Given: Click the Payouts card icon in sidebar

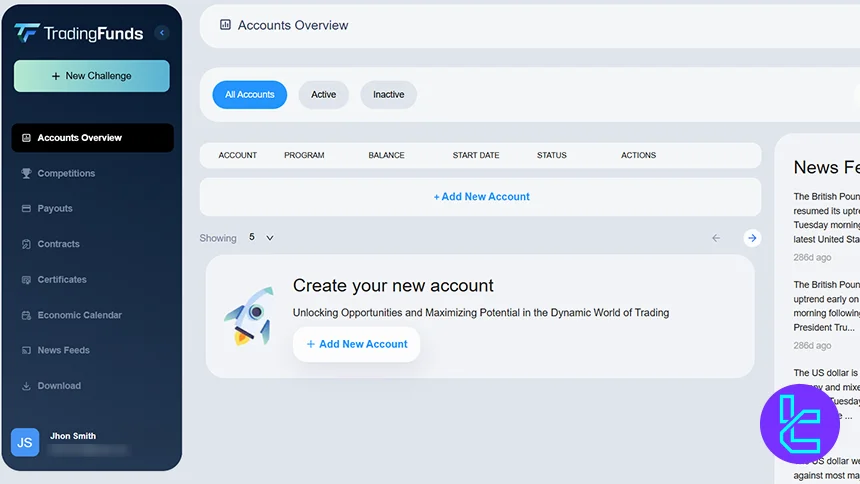Looking at the screenshot, I should [x=26, y=209].
